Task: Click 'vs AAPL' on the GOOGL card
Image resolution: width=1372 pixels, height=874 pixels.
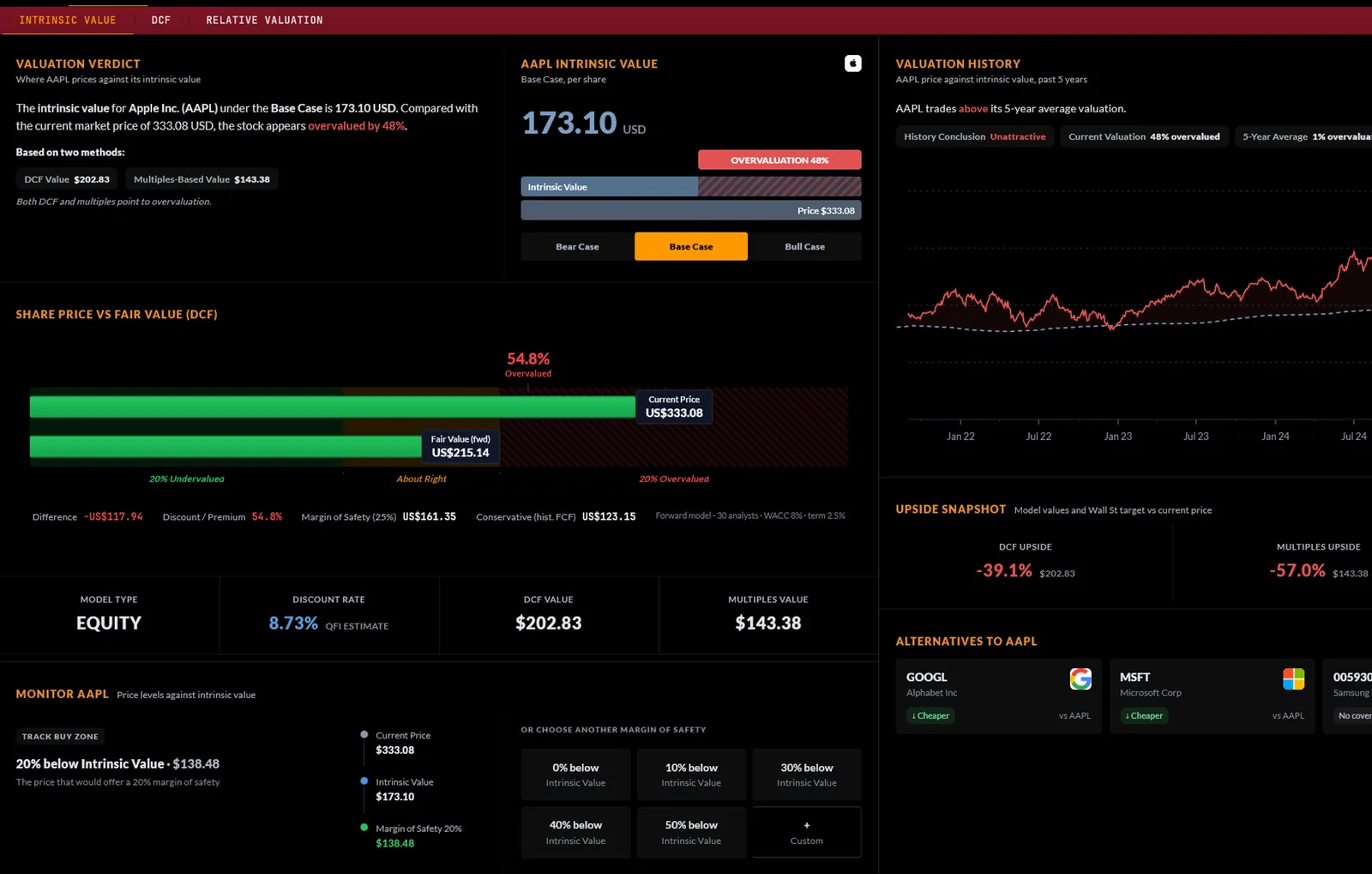Action: [x=1074, y=715]
